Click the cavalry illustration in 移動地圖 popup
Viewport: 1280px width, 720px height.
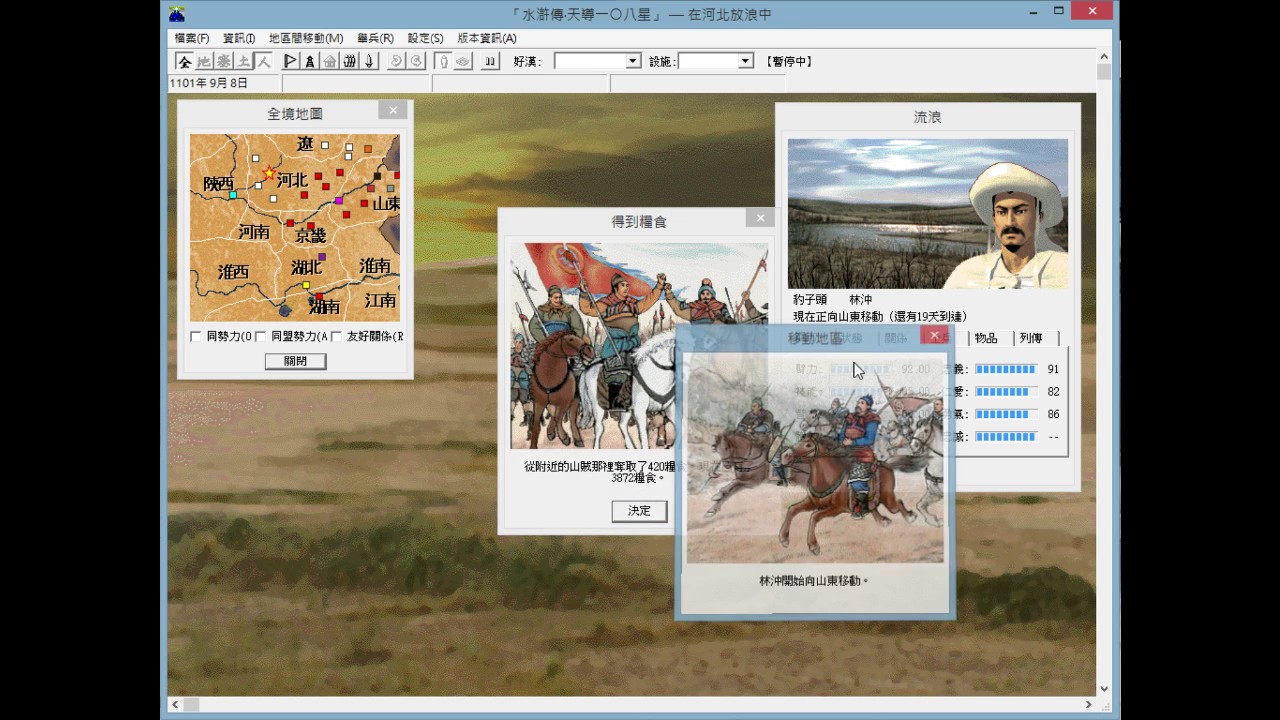[815, 459]
